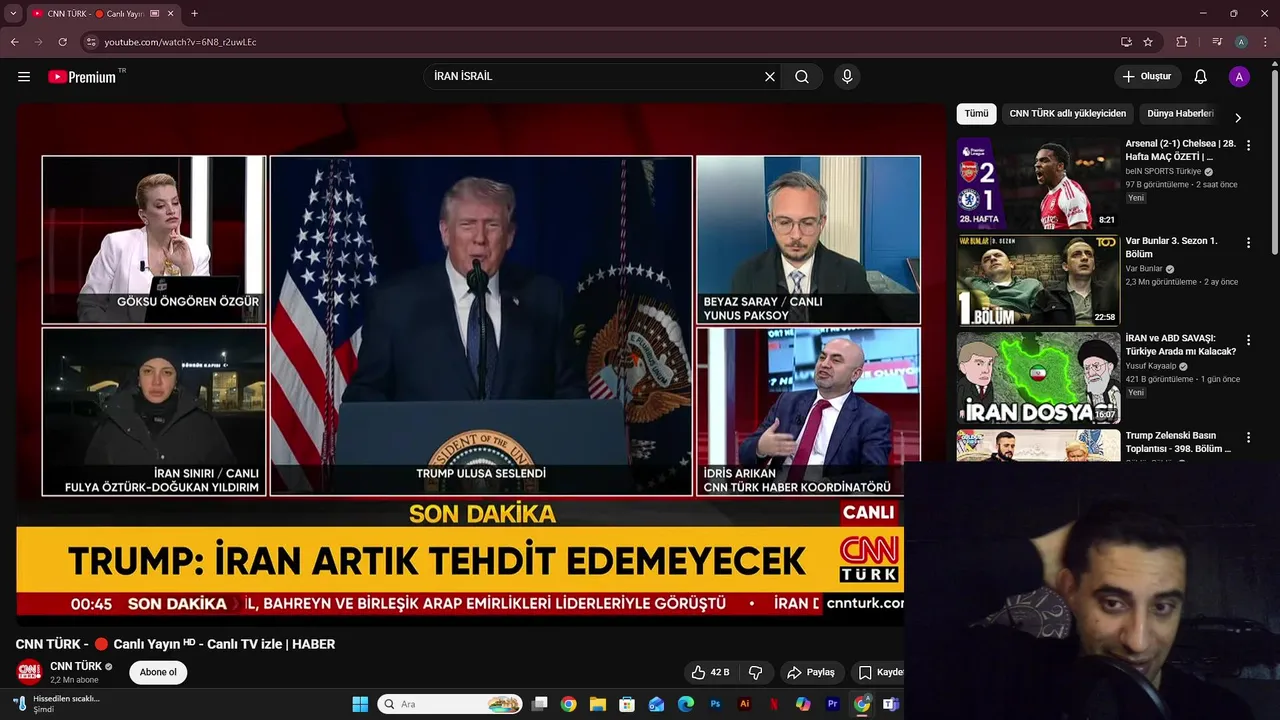This screenshot has width=1280, height=720.
Task: Subscribe with the Abone ol button
Action: 158,672
